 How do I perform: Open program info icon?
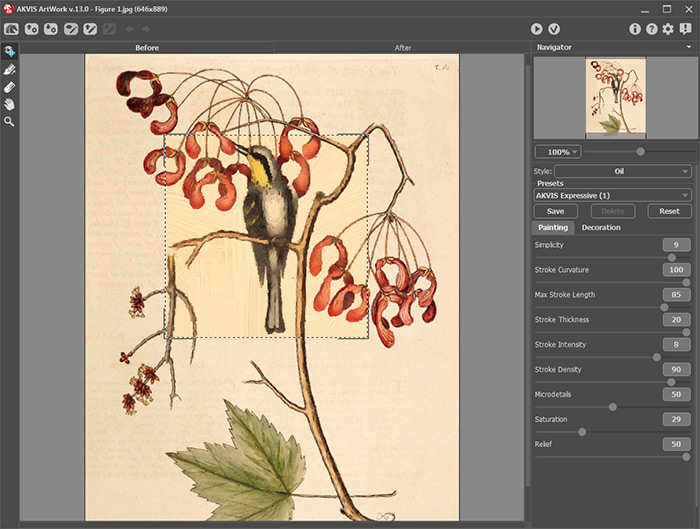[635, 29]
